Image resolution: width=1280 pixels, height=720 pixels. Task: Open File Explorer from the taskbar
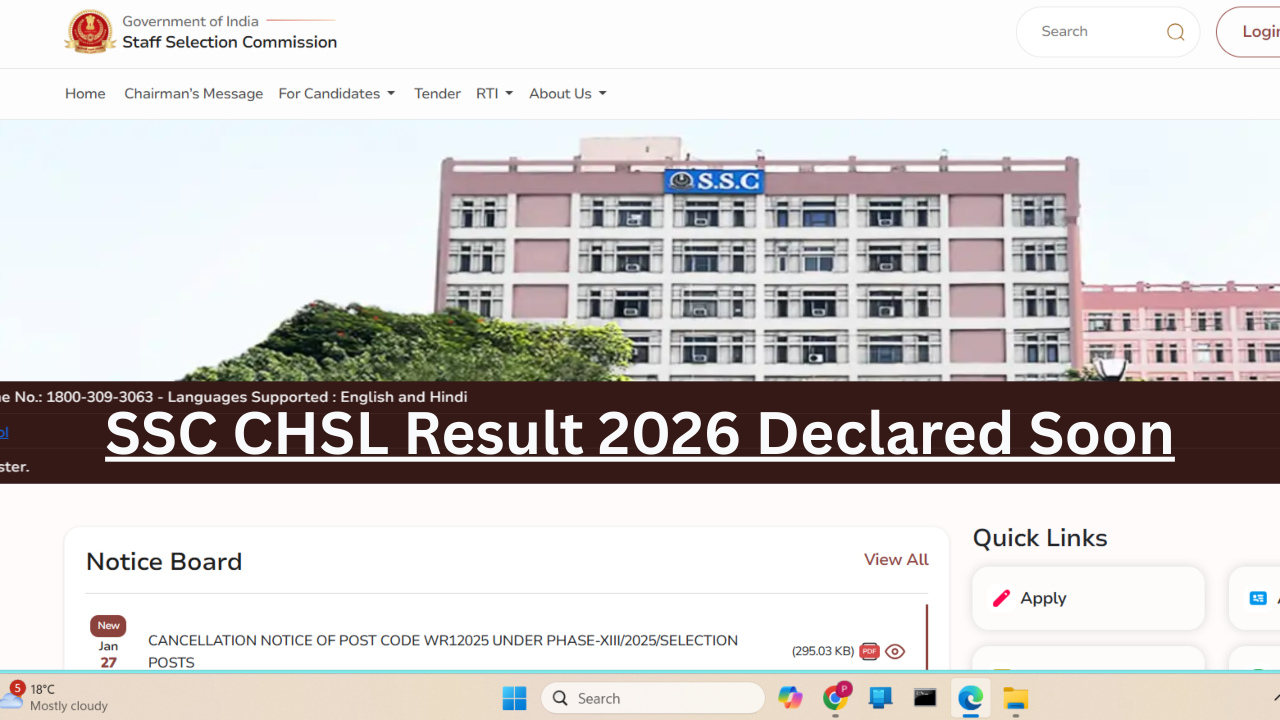1015,698
